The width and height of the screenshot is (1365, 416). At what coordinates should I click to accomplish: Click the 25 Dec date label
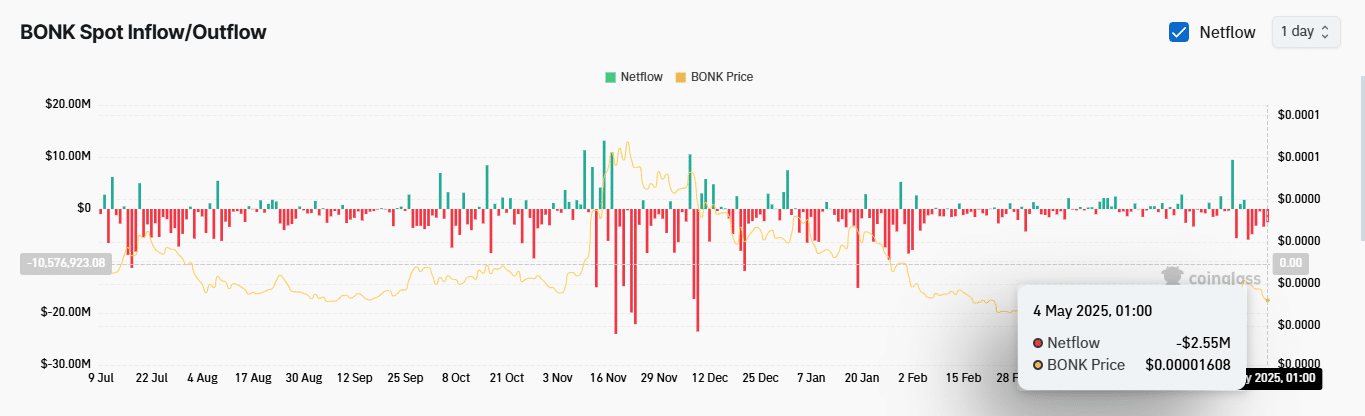[761, 379]
